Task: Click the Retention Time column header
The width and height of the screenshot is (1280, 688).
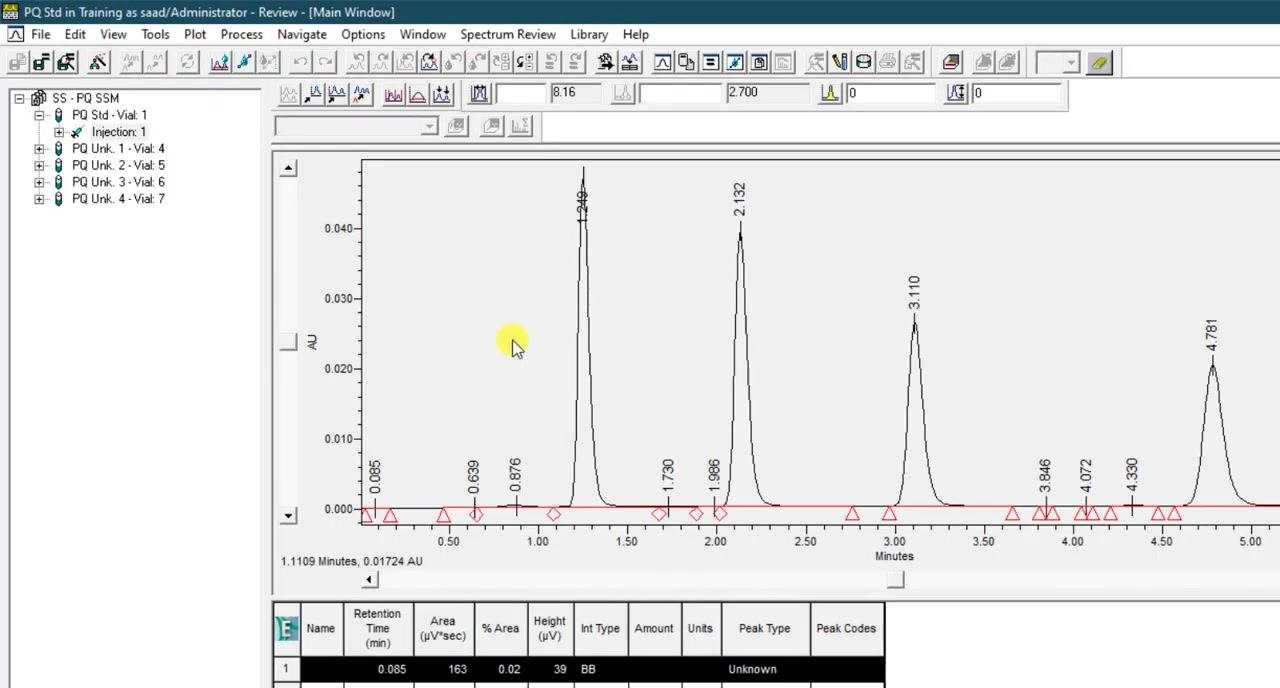Action: [x=377, y=628]
